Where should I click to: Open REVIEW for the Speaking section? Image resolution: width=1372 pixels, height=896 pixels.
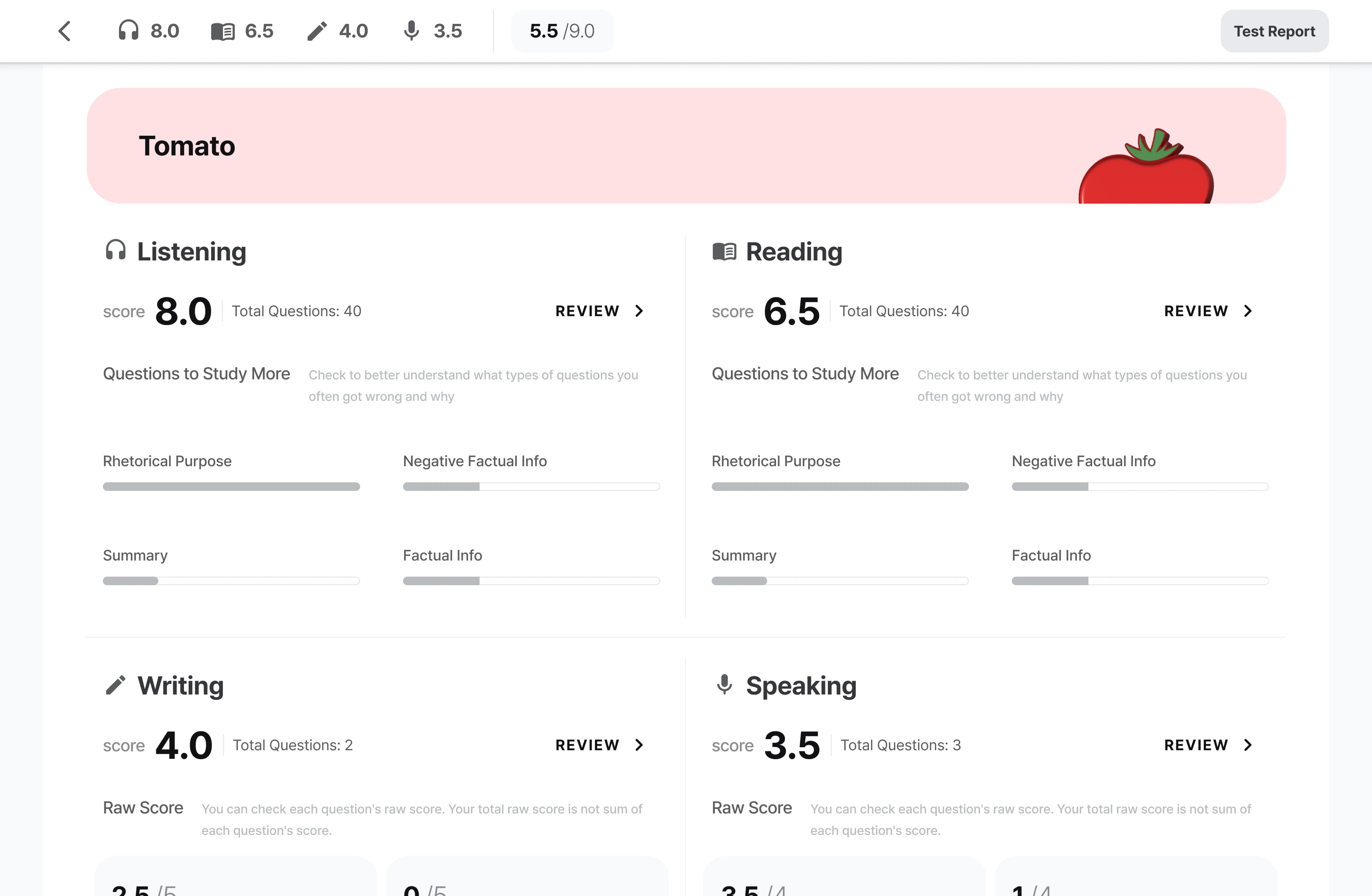click(x=1208, y=745)
